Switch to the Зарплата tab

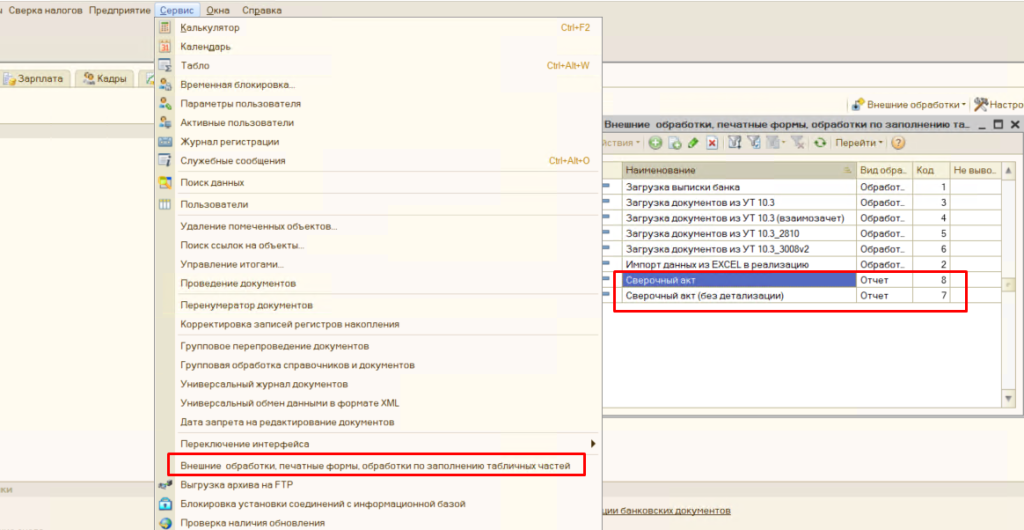point(38,78)
